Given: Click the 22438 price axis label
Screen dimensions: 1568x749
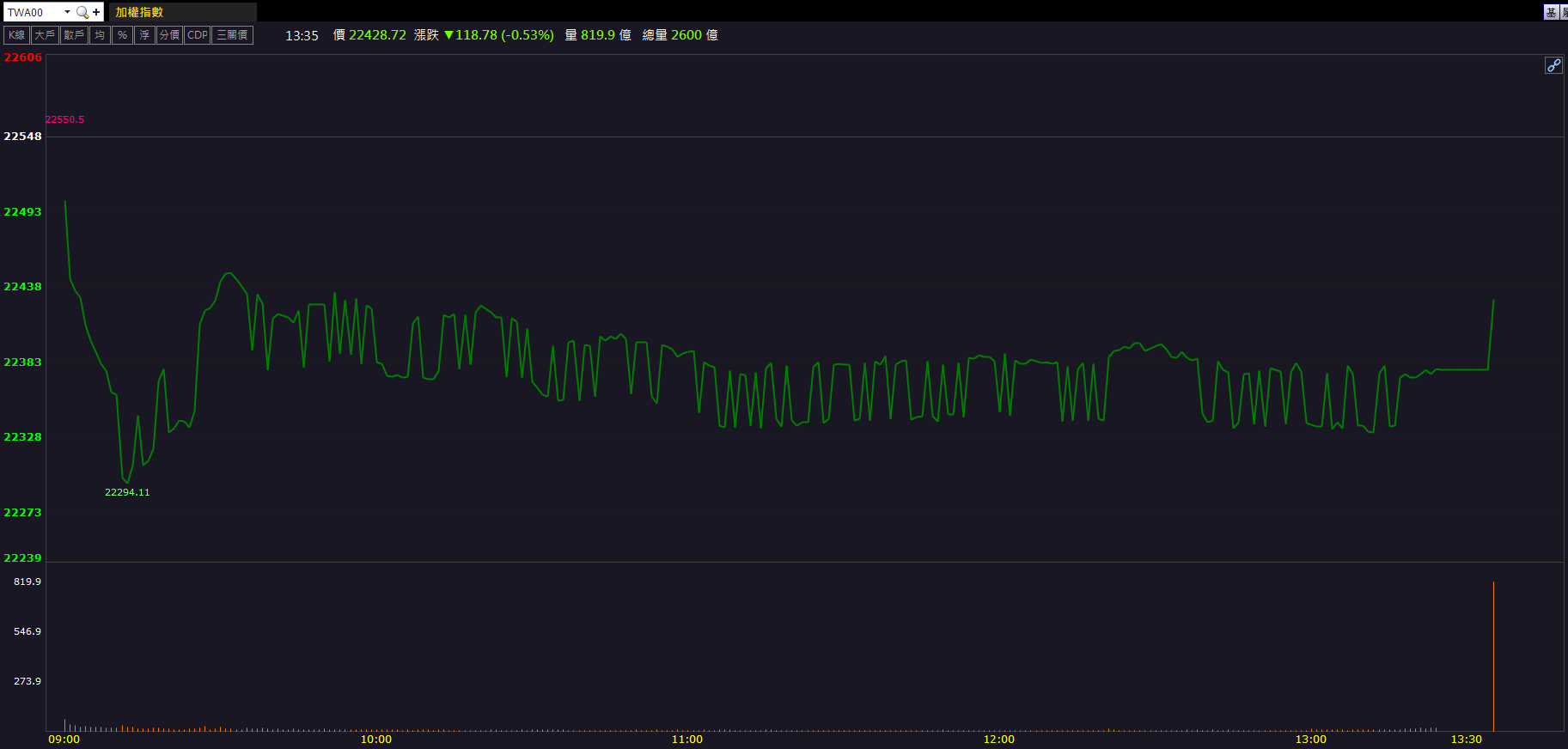Looking at the screenshot, I should coord(23,287).
